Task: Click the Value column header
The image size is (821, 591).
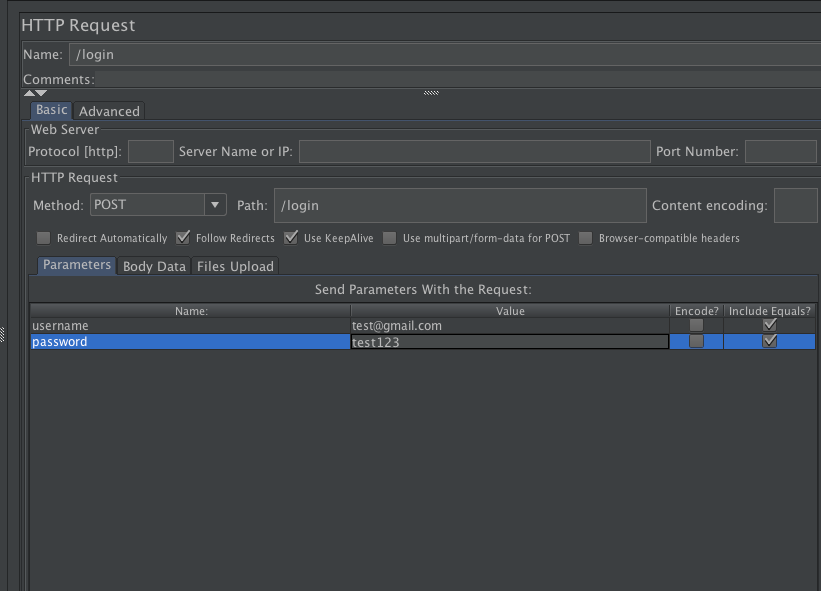Action: (510, 311)
